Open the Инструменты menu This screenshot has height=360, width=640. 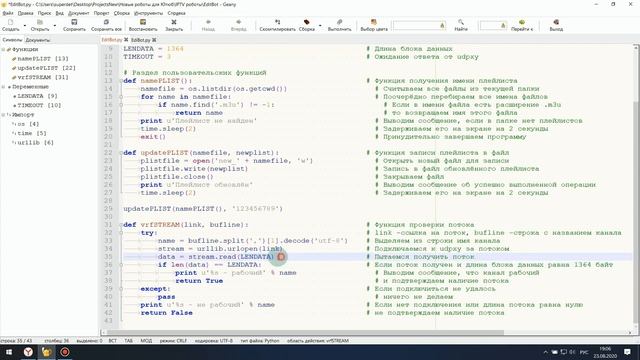coord(149,13)
